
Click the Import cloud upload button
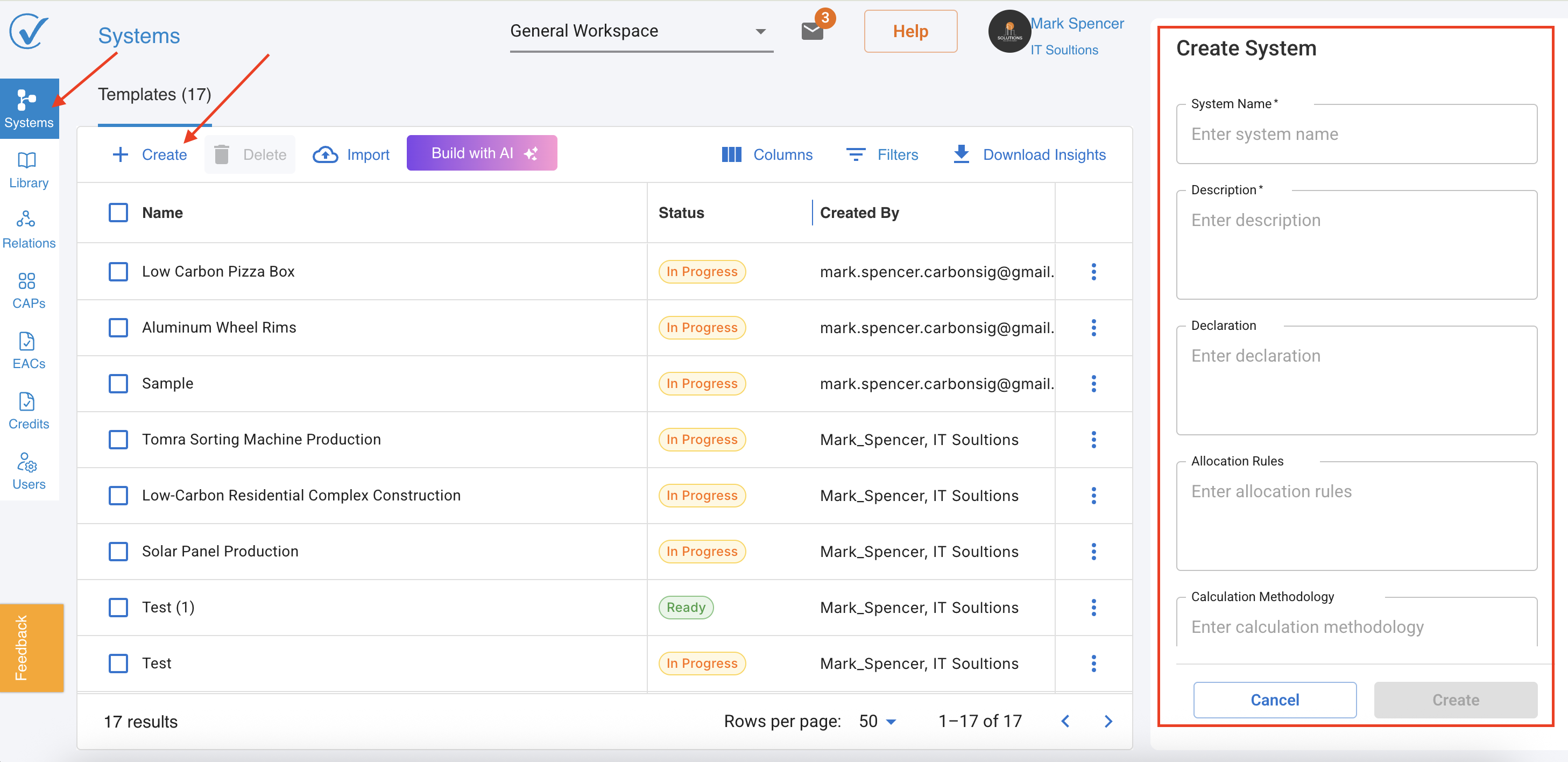pyautogui.click(x=351, y=154)
